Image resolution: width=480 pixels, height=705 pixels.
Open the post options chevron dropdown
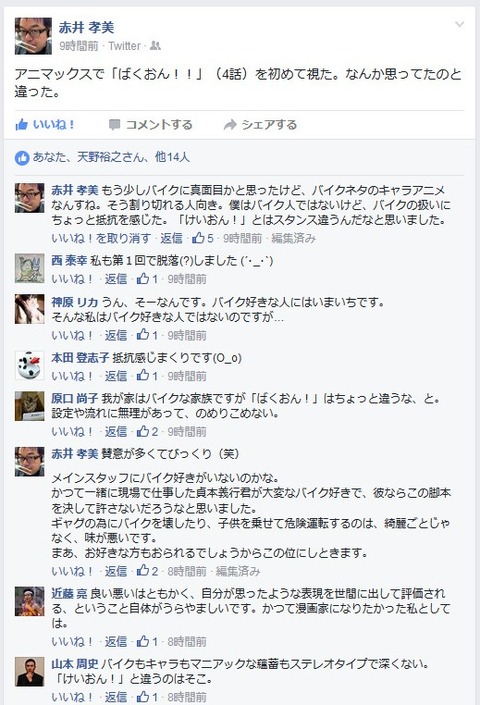pyautogui.click(x=459, y=24)
